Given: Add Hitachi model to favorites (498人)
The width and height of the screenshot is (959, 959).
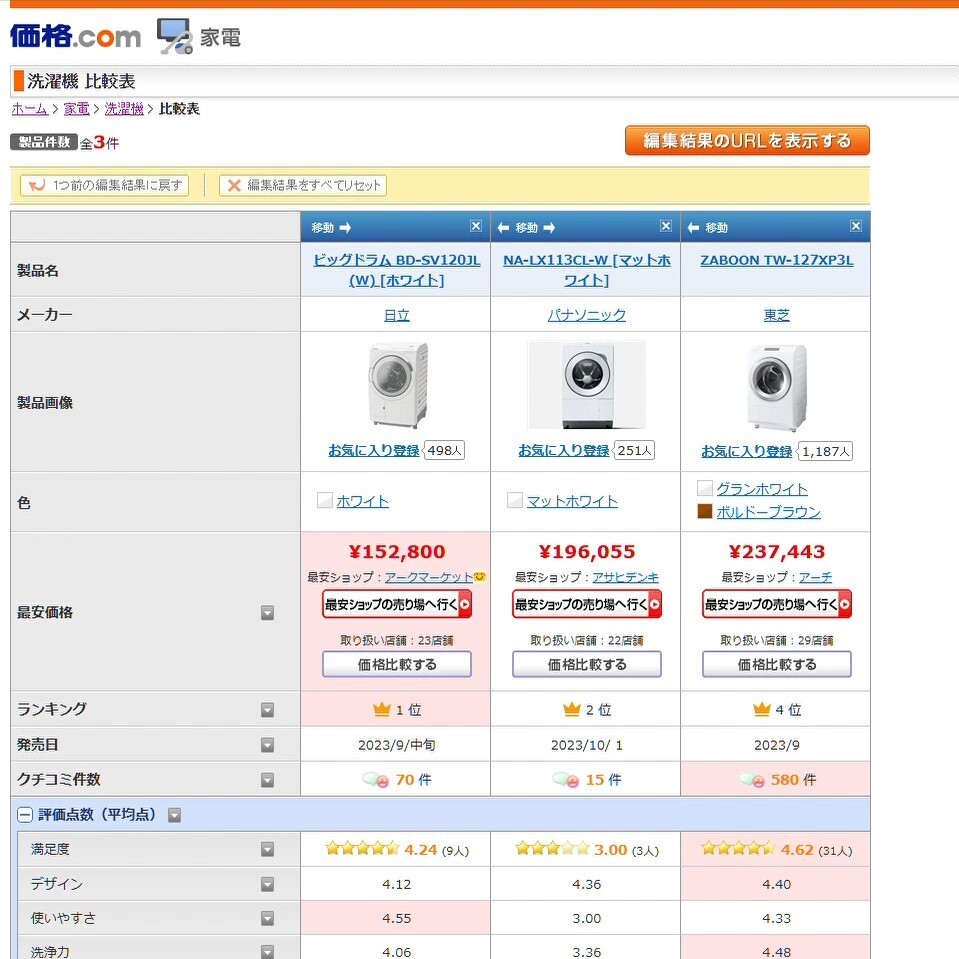Looking at the screenshot, I should click(x=374, y=451).
